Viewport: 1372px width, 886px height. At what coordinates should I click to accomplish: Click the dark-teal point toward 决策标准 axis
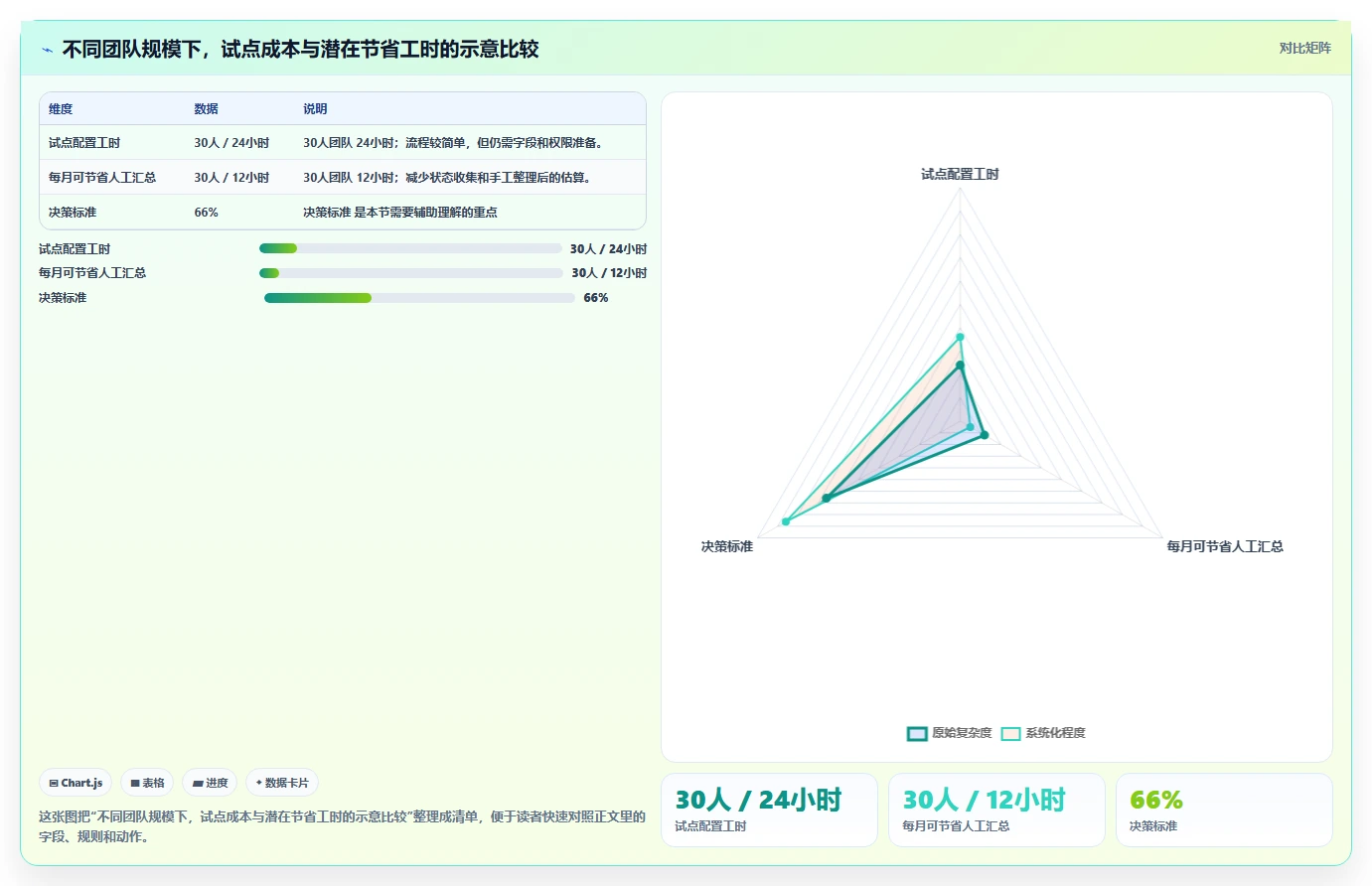826,499
